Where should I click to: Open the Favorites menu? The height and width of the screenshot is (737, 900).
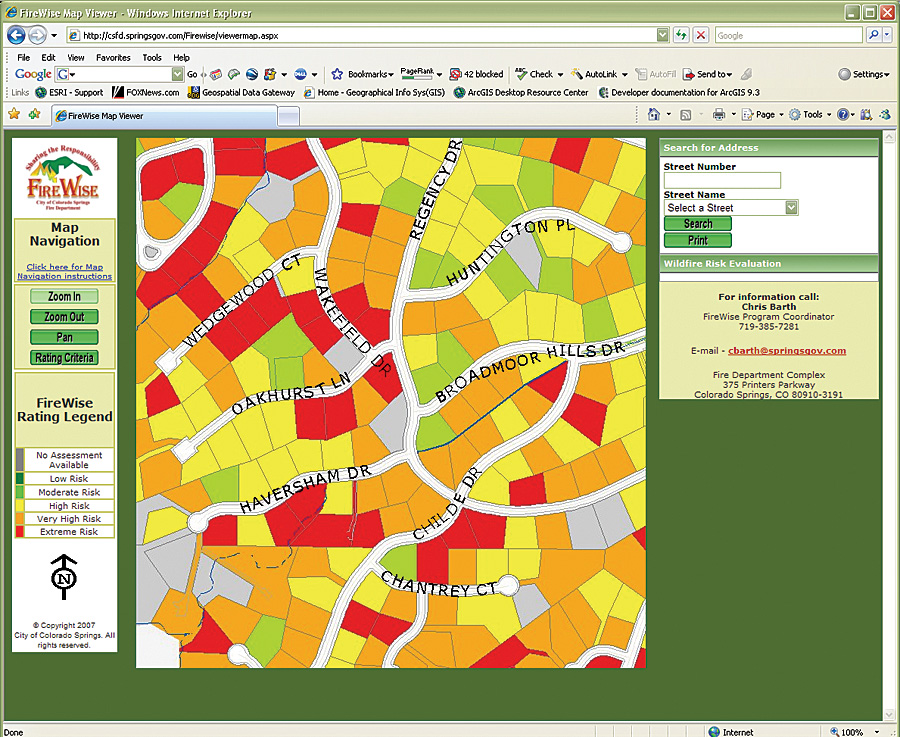(x=113, y=58)
